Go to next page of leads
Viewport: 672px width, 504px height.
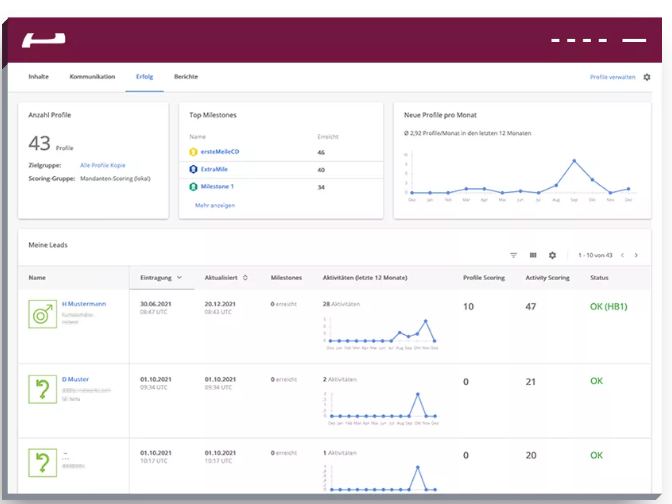pos(636,255)
